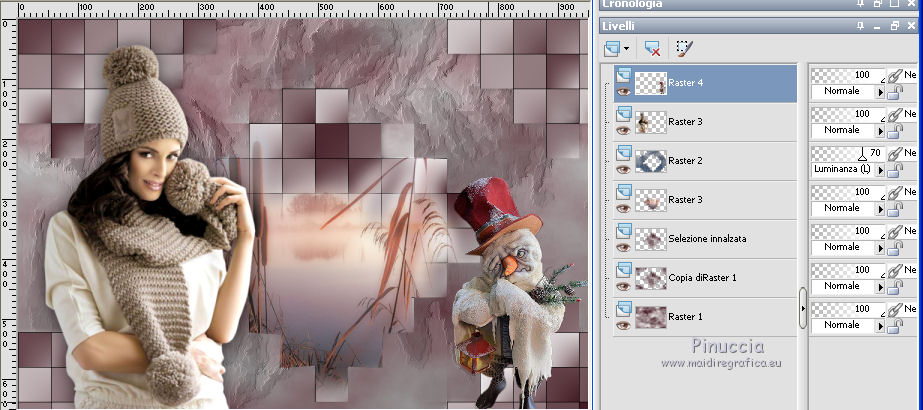
Task: Click the link chain icon of the Raster 4 layer
Action: [895, 75]
